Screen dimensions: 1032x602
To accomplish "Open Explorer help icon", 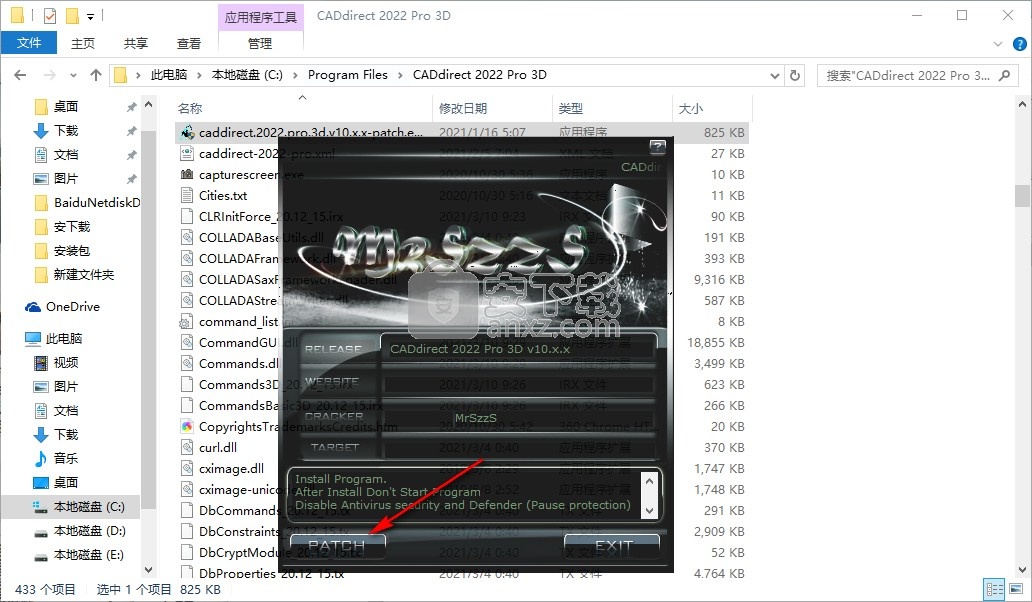I will 1019,44.
